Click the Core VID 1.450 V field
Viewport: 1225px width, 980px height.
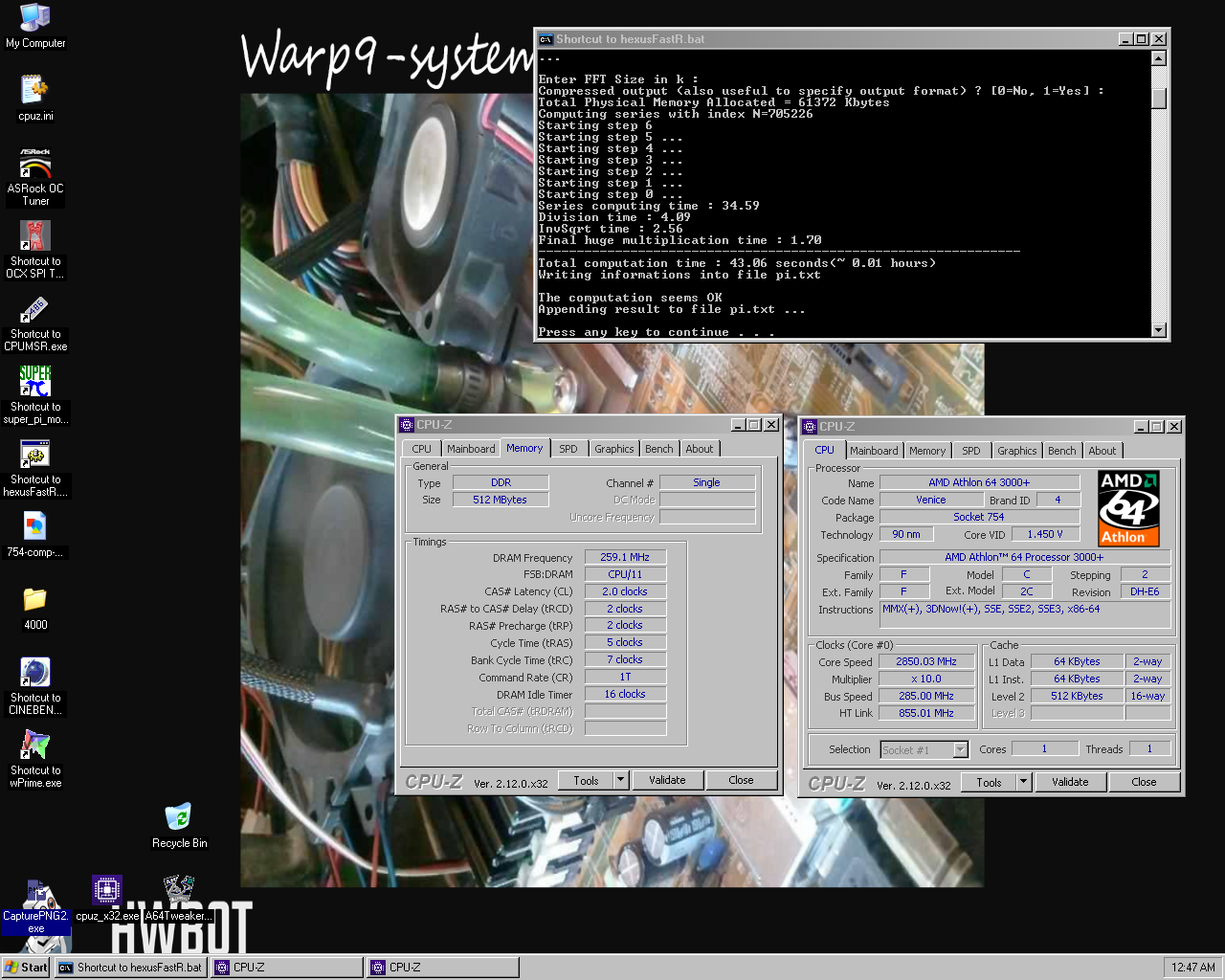click(x=1045, y=534)
